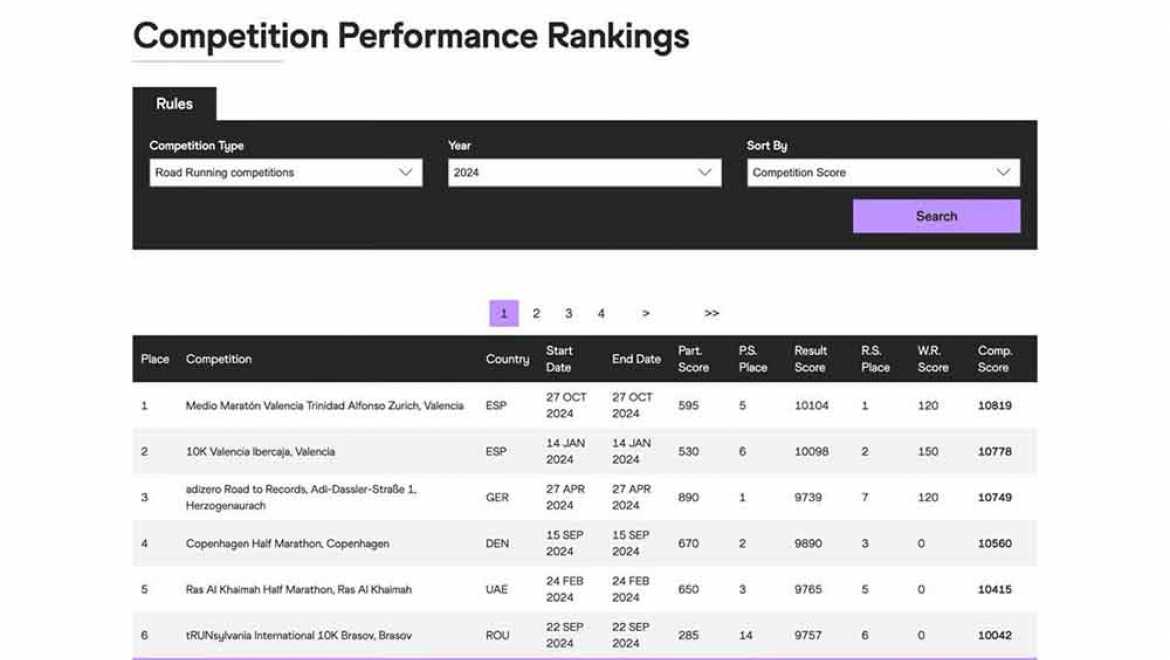This screenshot has width=1170, height=660.
Task: Click the Result Score column header
Action: 810,359
